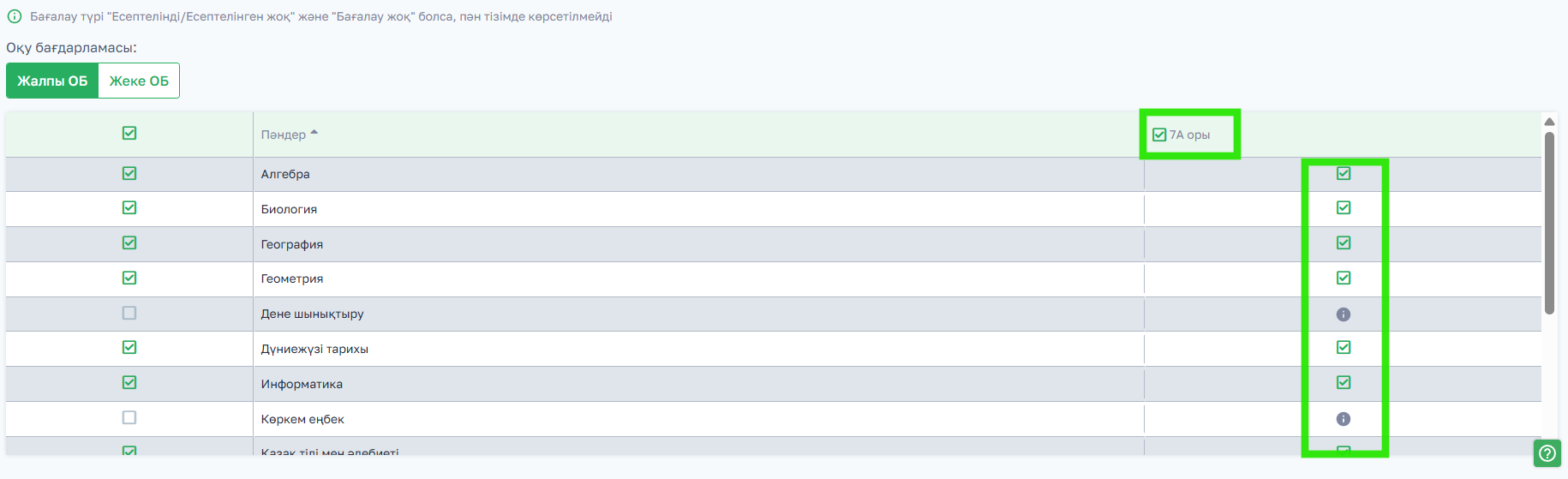This screenshot has height=479, width=1568.
Task: Click the Алгебра subject name
Action: click(285, 174)
